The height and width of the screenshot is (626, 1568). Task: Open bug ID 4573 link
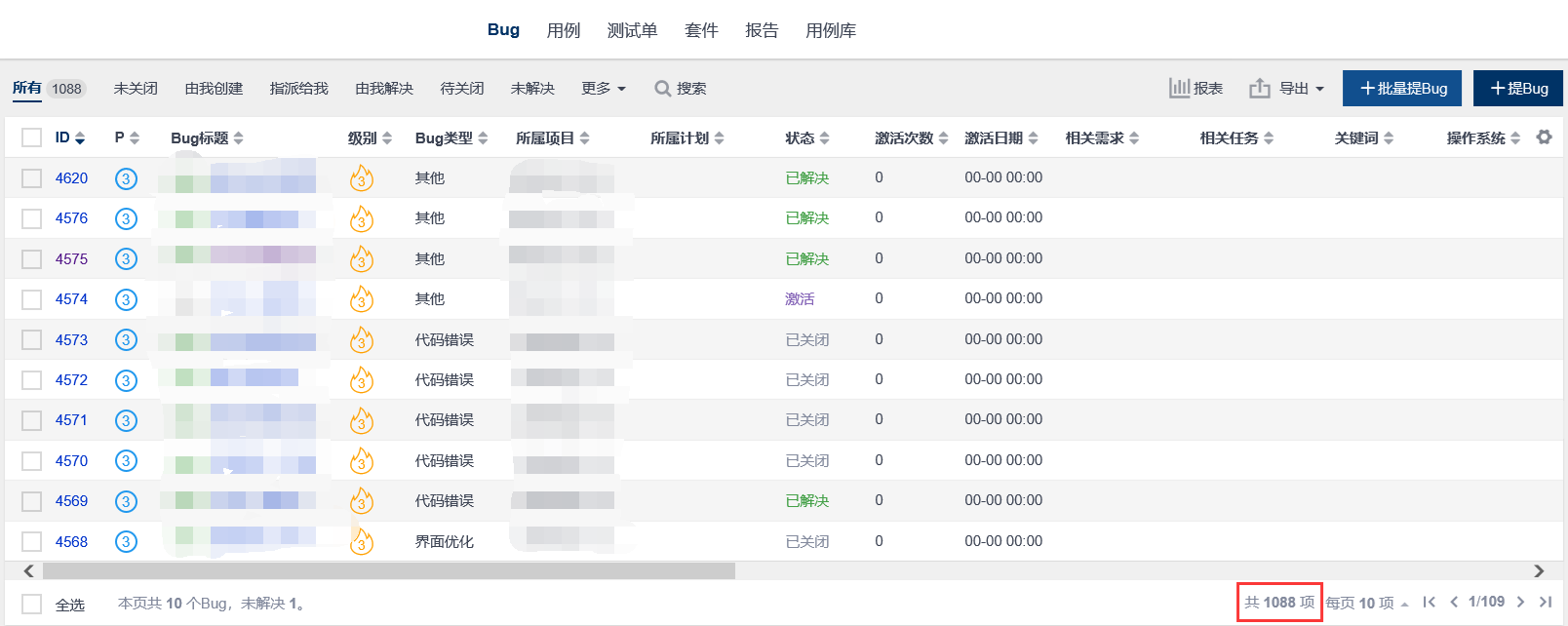pyautogui.click(x=71, y=339)
